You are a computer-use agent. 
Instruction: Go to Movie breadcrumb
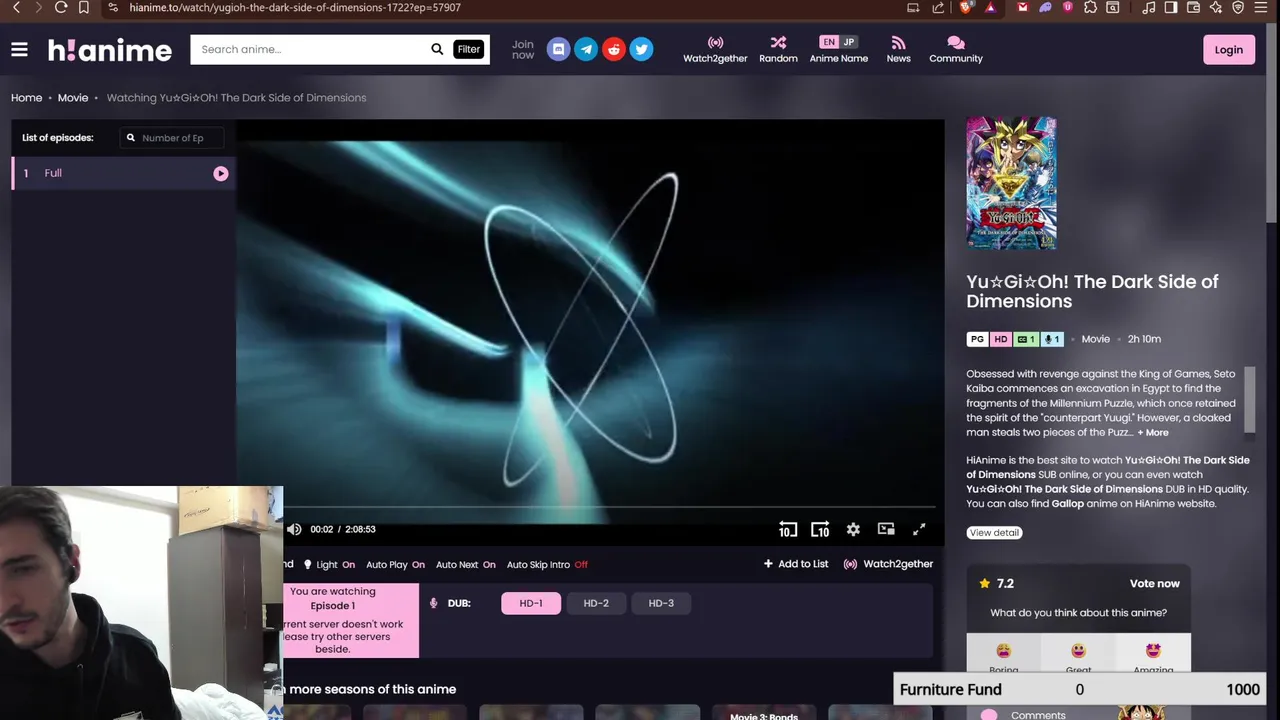(x=73, y=98)
